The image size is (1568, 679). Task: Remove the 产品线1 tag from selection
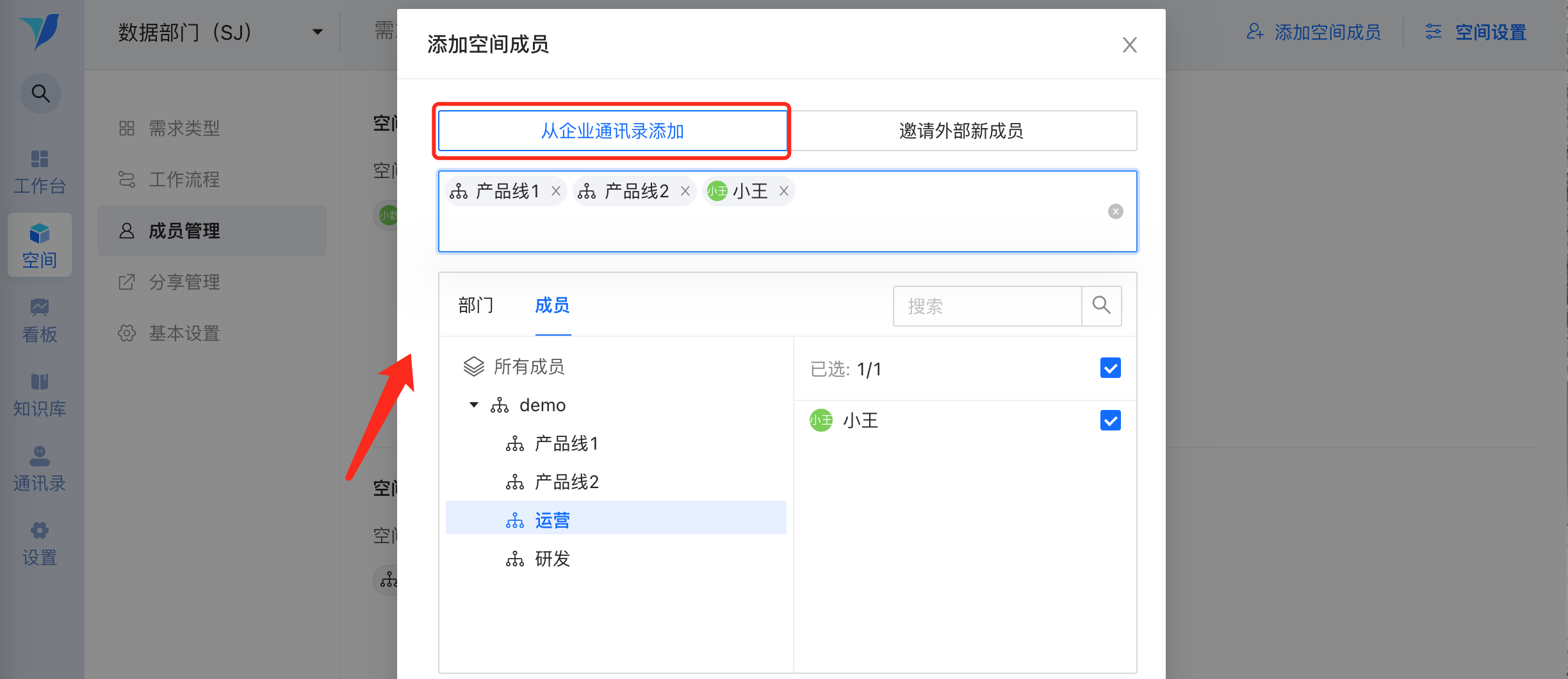pyautogui.click(x=556, y=191)
